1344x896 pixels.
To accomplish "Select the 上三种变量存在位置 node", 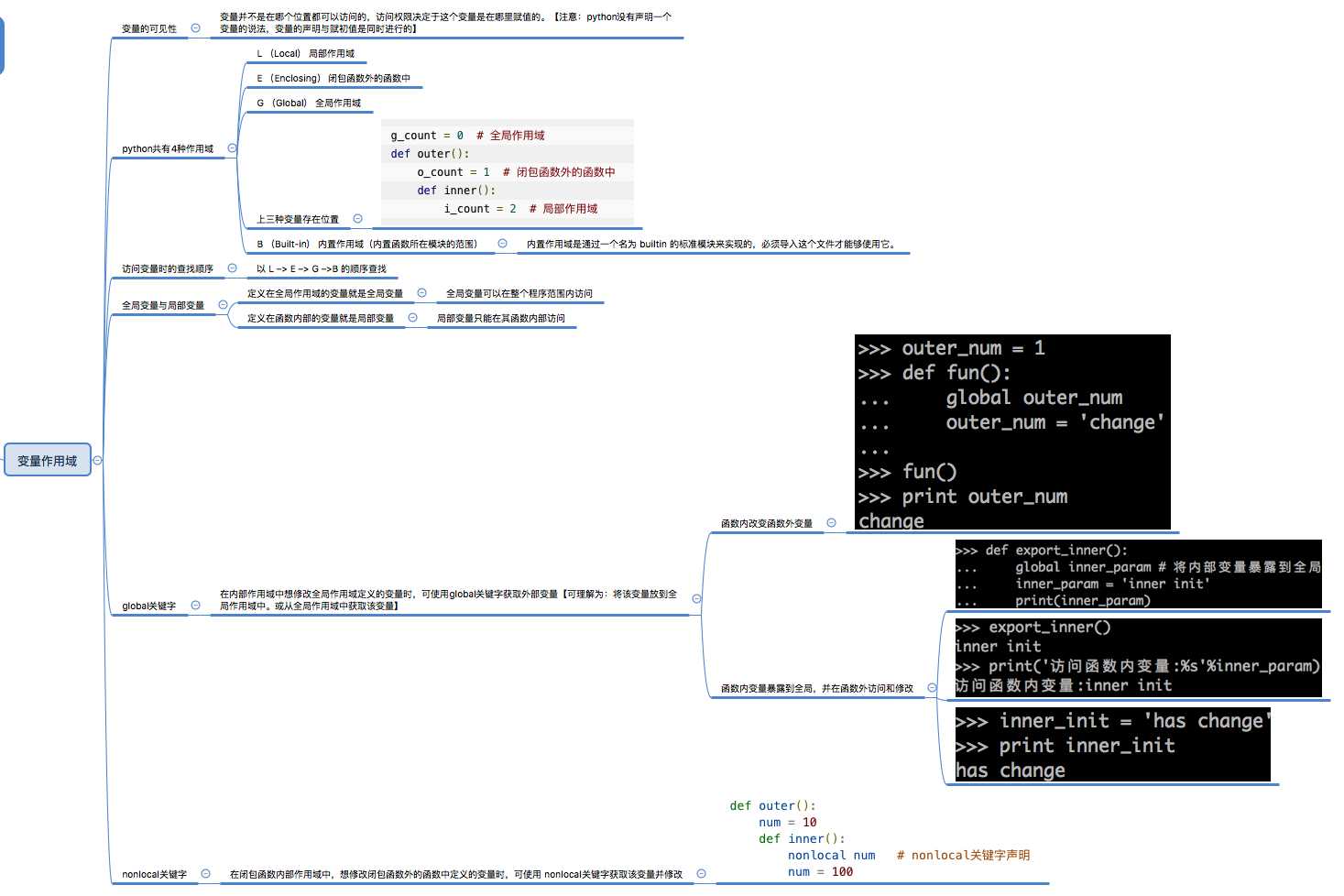I will pyautogui.click(x=298, y=220).
